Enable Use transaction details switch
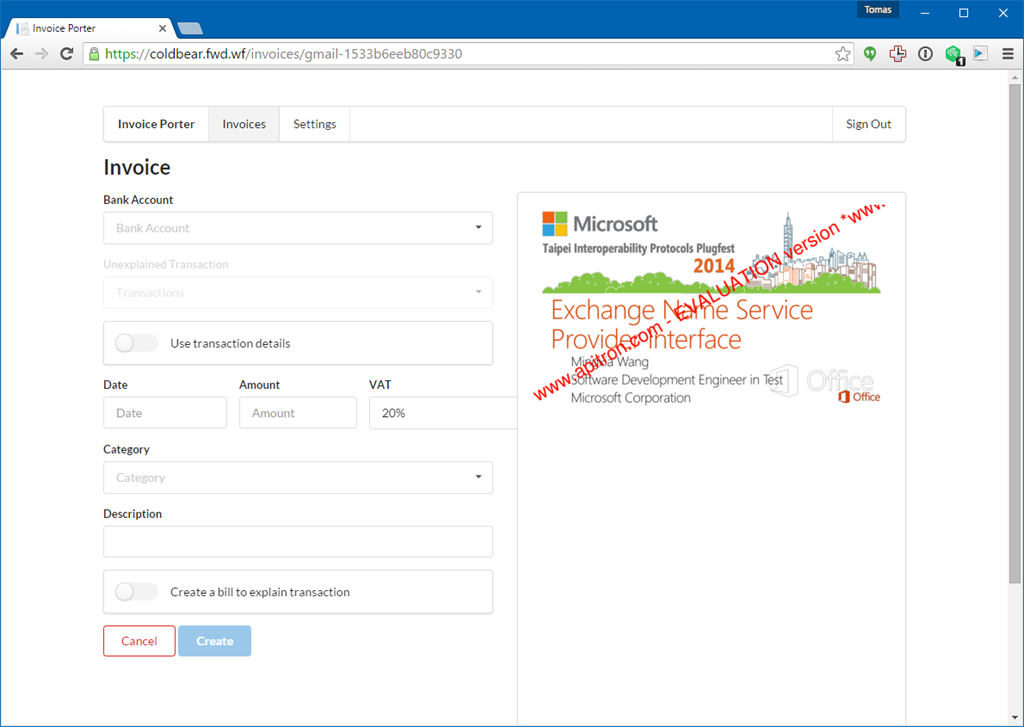Image resolution: width=1024 pixels, height=727 pixels. (x=136, y=343)
